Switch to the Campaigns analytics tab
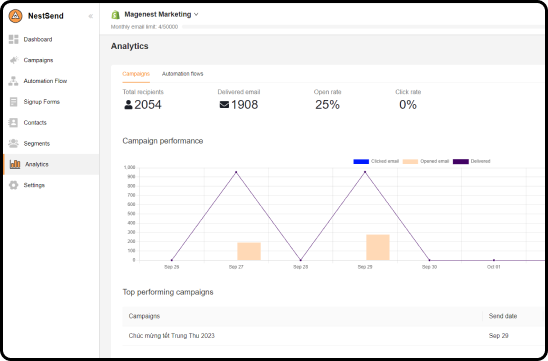This screenshot has height=361, width=548. (136, 74)
